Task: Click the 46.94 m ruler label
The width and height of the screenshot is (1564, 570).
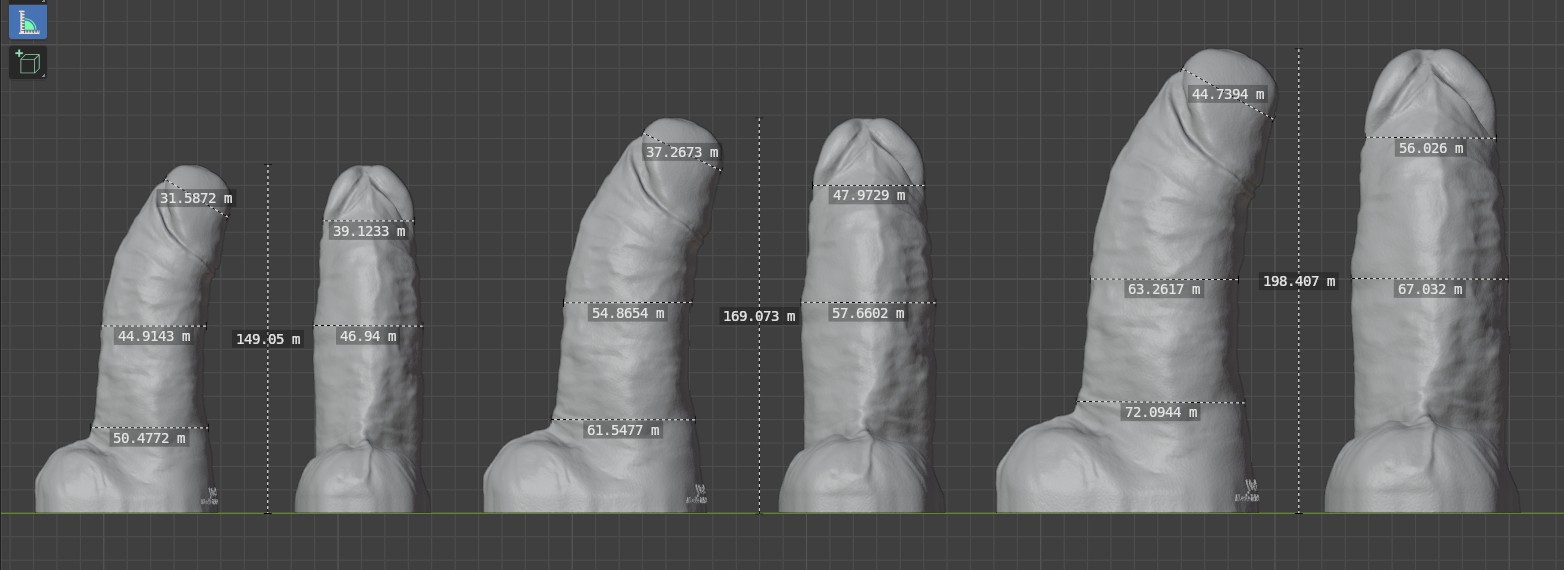Action: tap(368, 336)
